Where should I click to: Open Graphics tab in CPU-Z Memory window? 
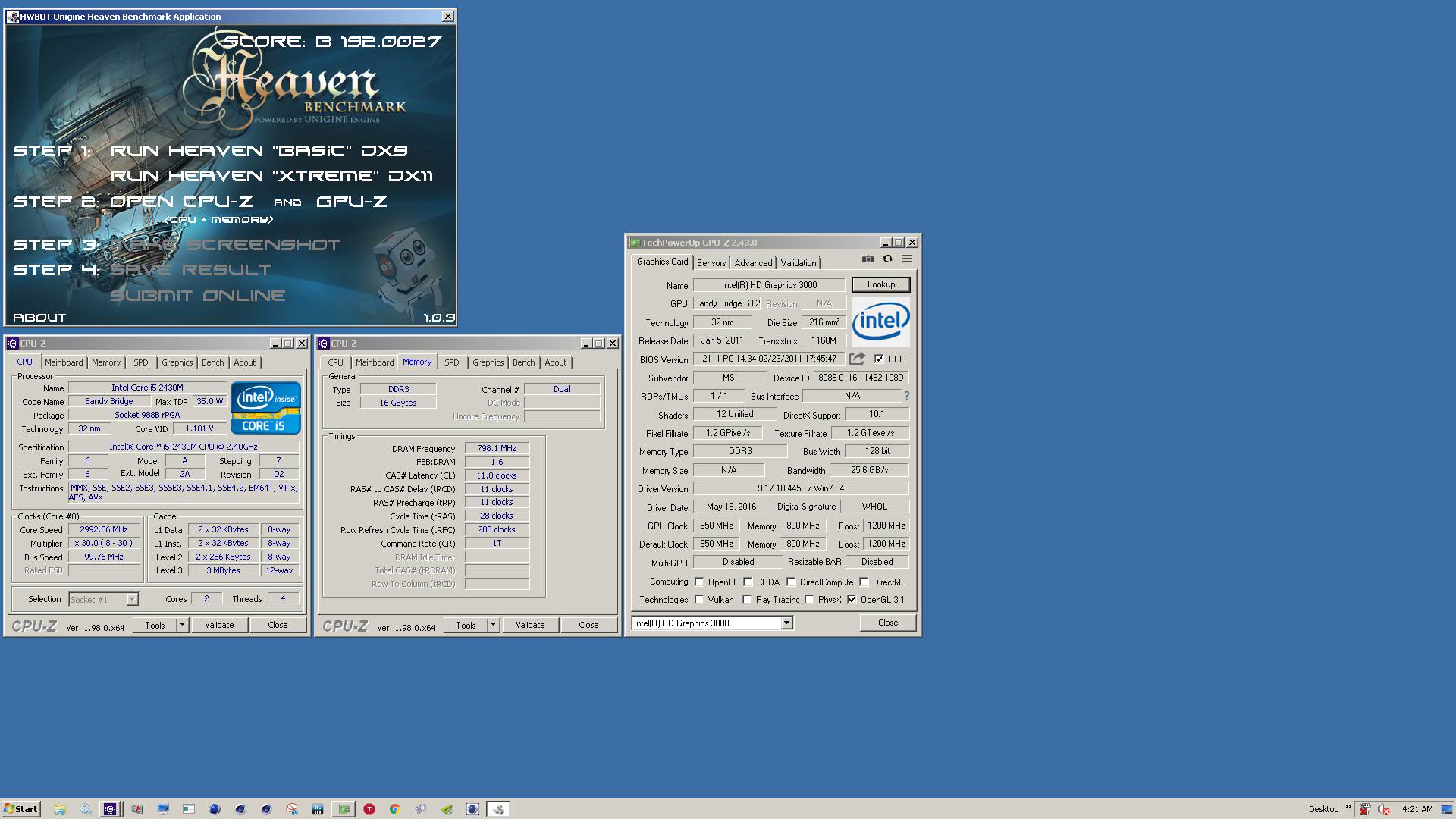488,362
